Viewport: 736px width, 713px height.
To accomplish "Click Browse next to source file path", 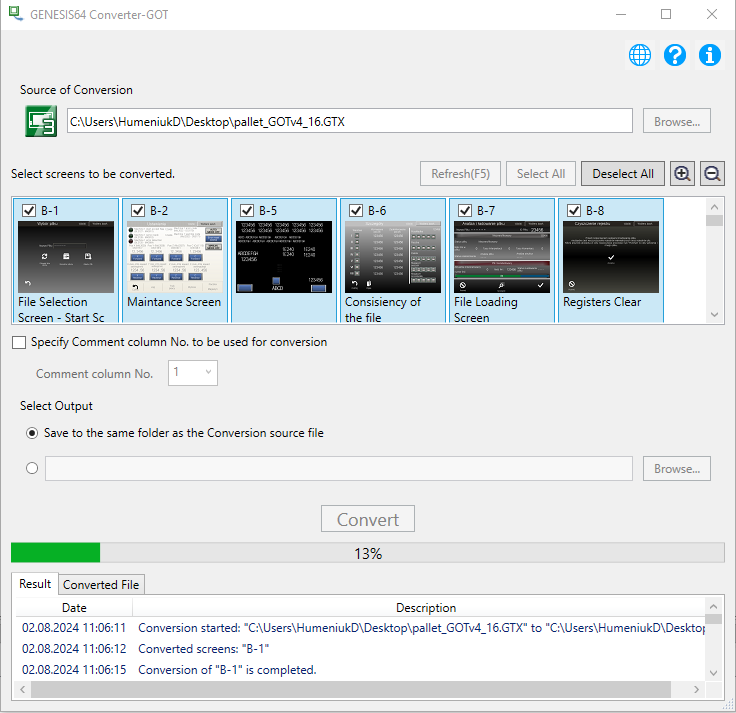I will [x=676, y=121].
